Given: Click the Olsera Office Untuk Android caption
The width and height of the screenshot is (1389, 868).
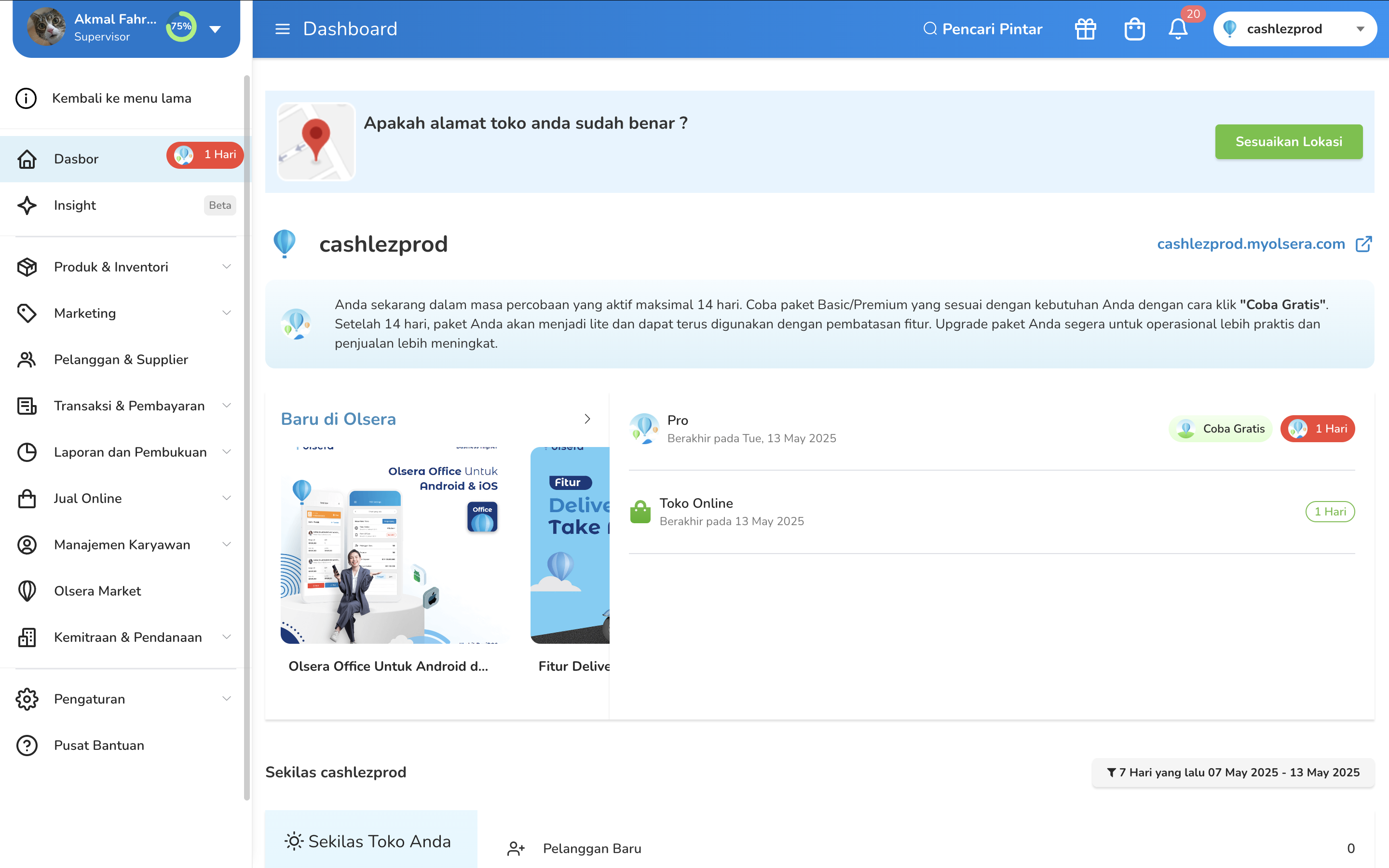Looking at the screenshot, I should tap(388, 666).
